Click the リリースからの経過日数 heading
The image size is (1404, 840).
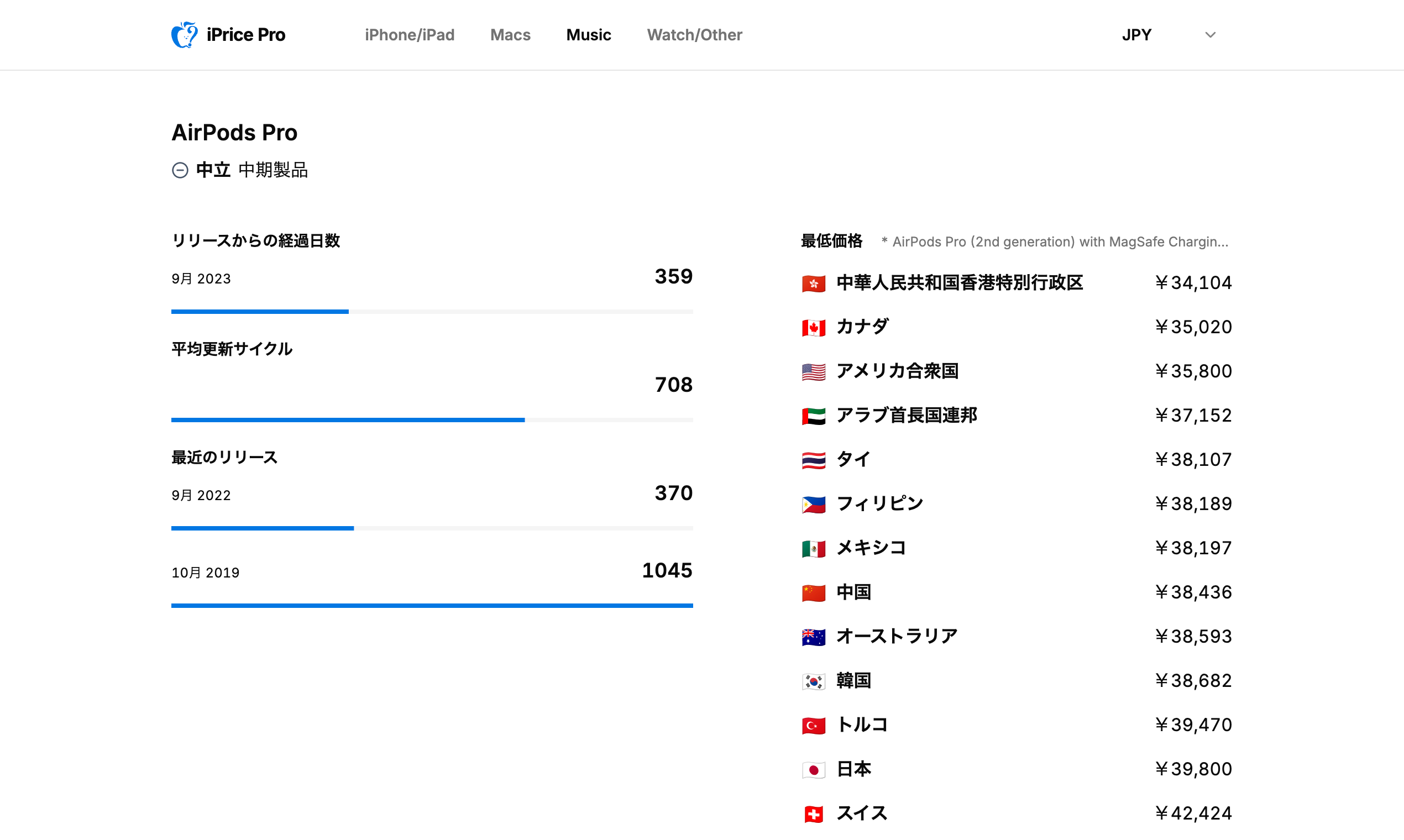pos(256,240)
